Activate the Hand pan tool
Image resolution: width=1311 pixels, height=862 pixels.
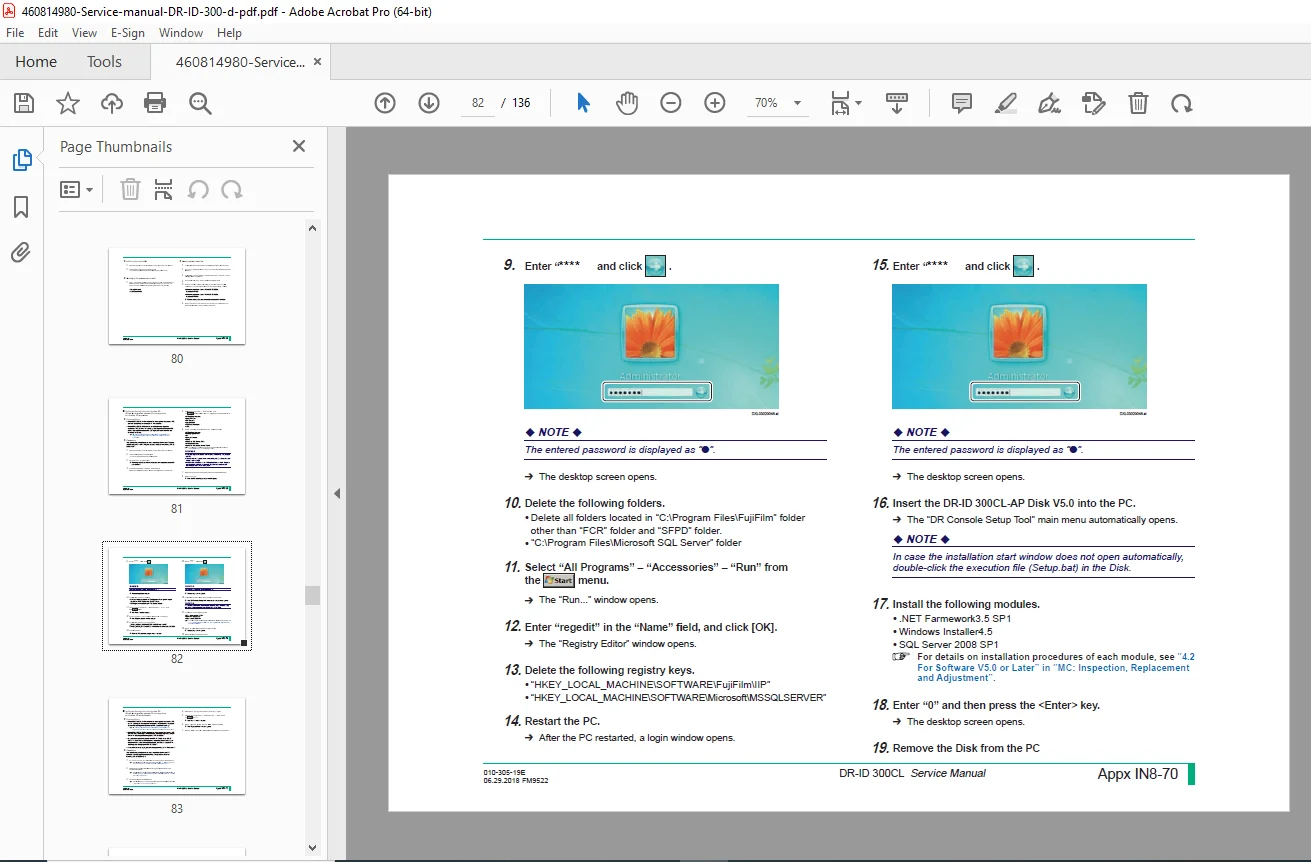pos(627,103)
